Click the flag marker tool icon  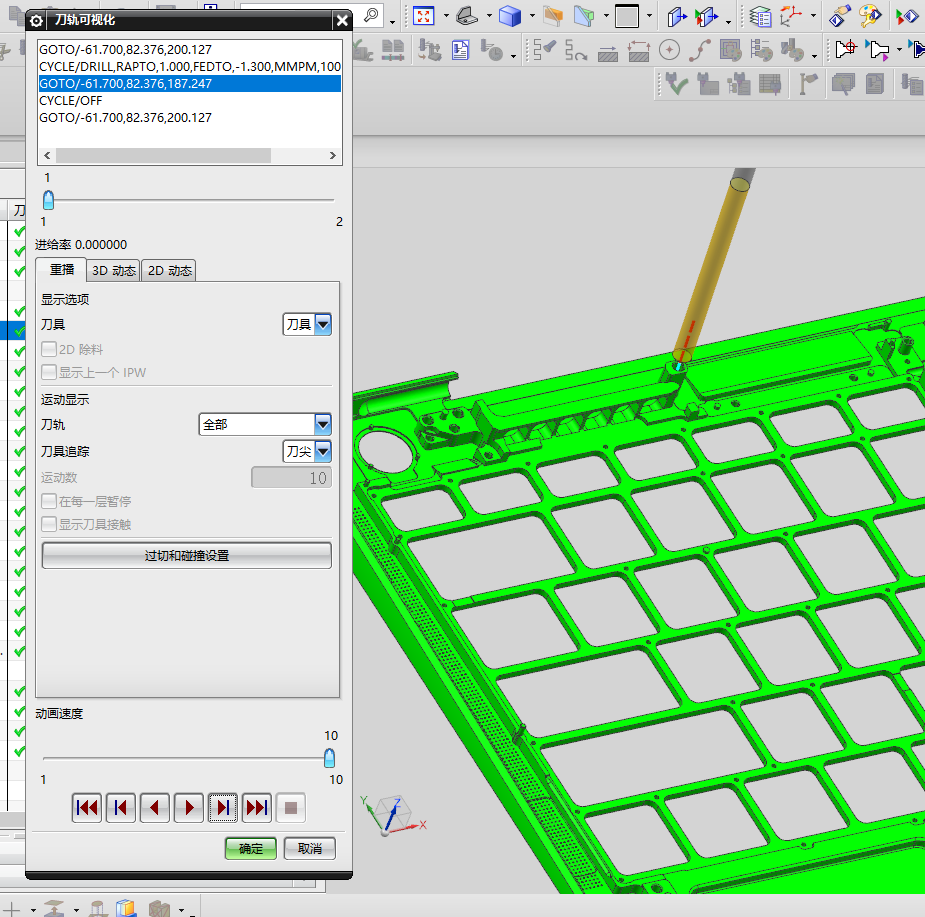(808, 83)
